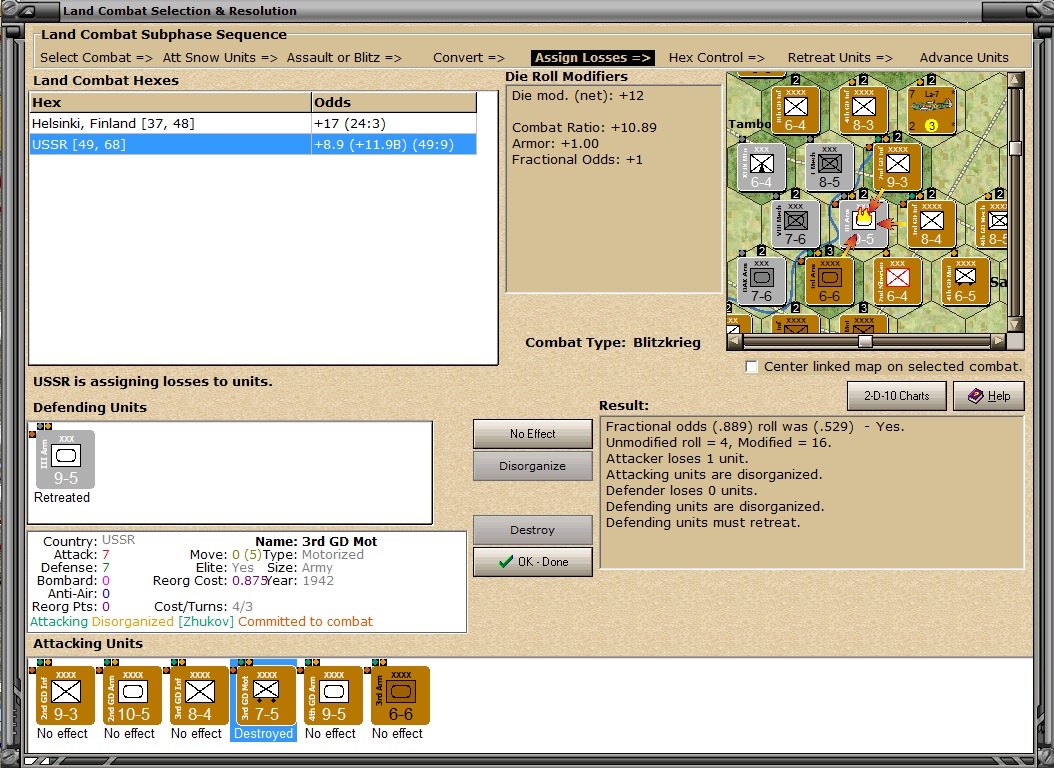
Task: Click the [Zhukov] status text
Action: [206, 622]
